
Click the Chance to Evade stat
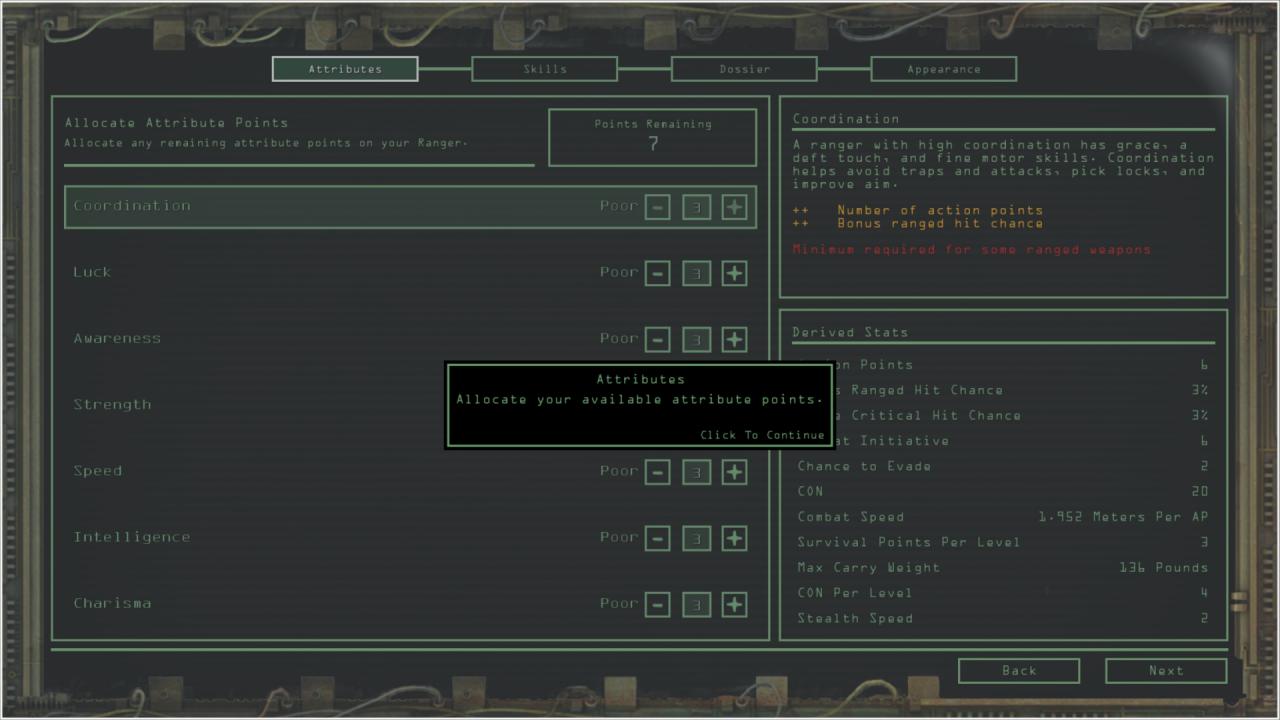[x=1002, y=466]
